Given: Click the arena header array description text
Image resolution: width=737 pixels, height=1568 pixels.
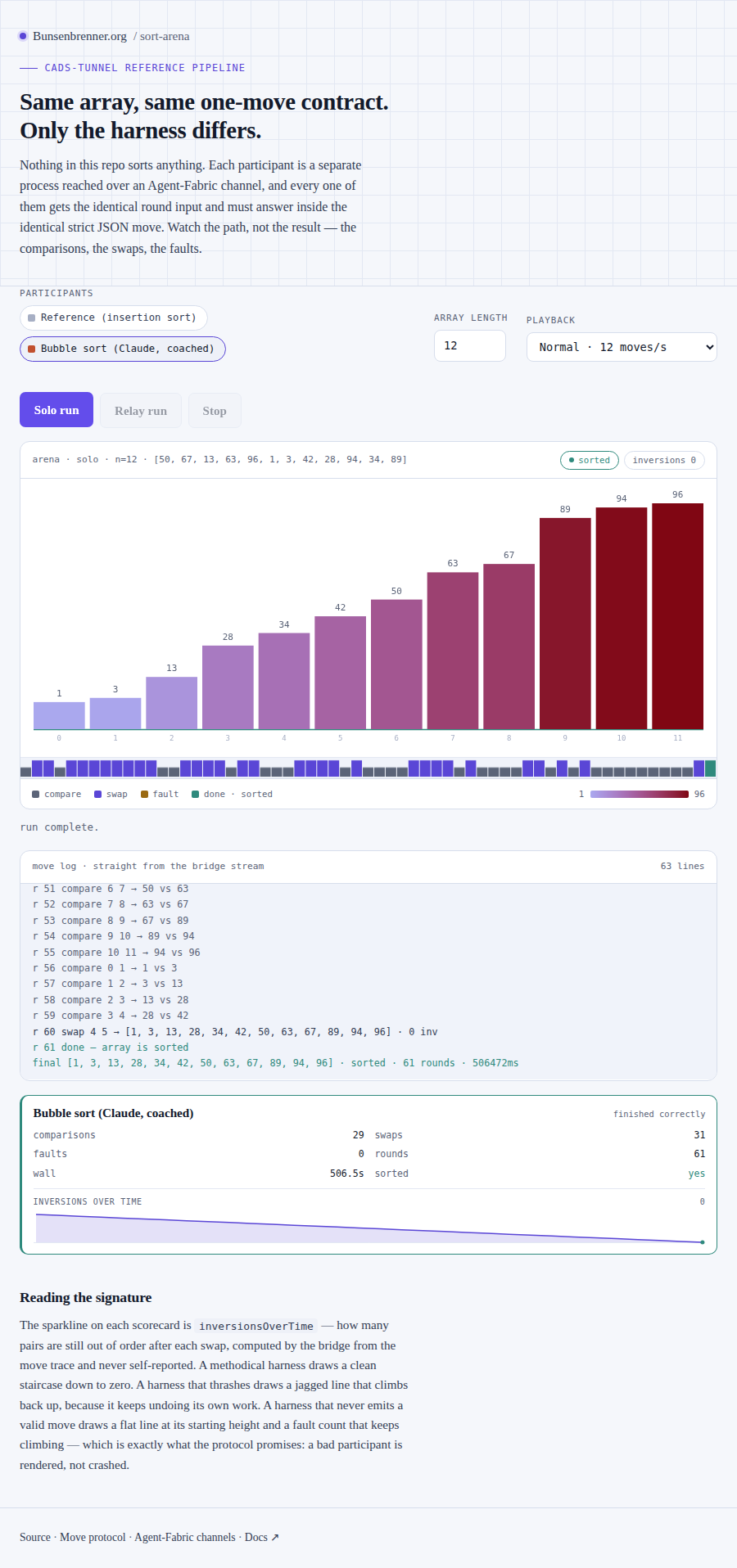Looking at the screenshot, I should pyautogui.click(x=219, y=460).
